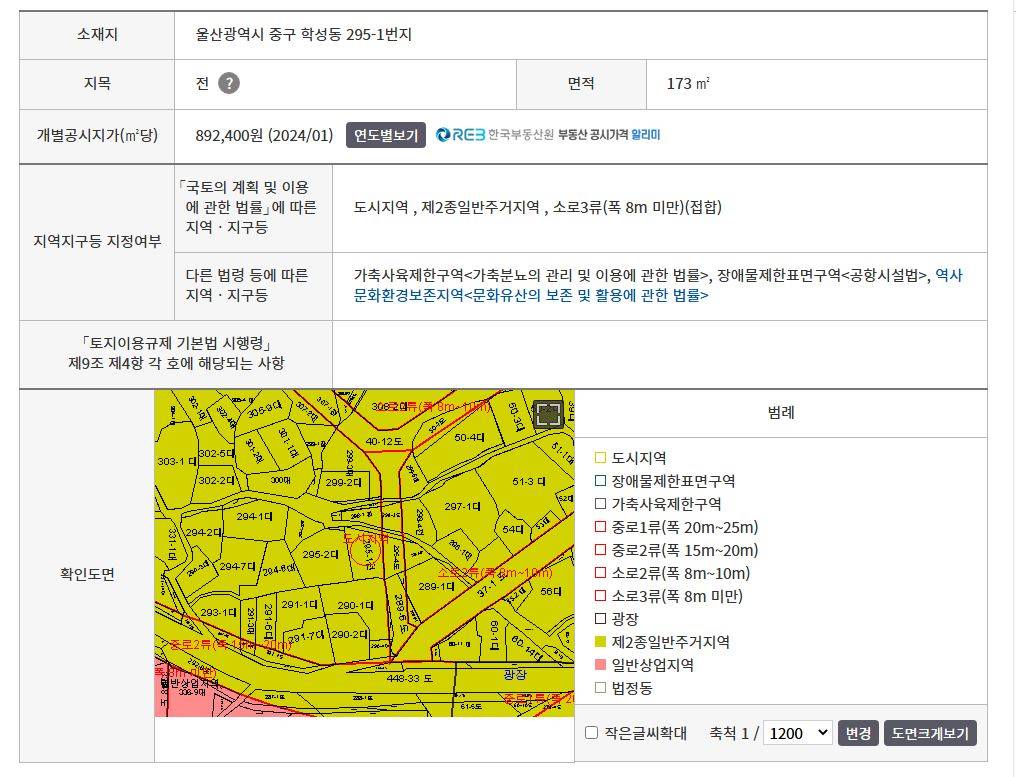Click parcel 302-2대 on the map

[216, 480]
